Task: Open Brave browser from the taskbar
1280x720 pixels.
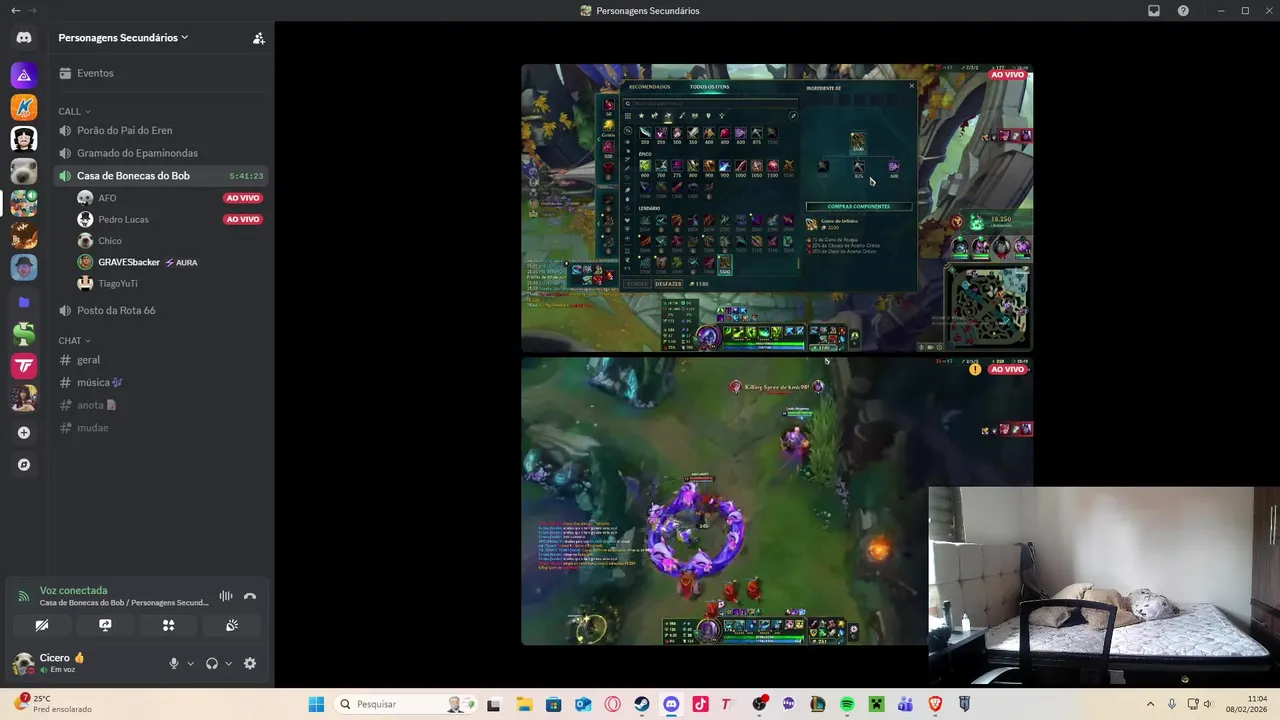Action: 935,704
